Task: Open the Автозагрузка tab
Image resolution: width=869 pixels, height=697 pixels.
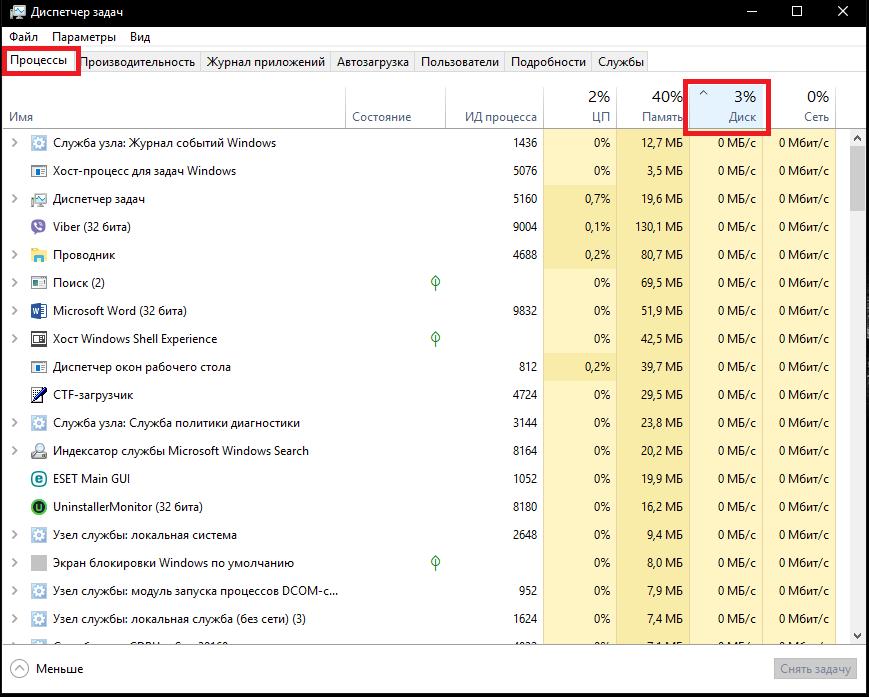Action: pos(372,62)
